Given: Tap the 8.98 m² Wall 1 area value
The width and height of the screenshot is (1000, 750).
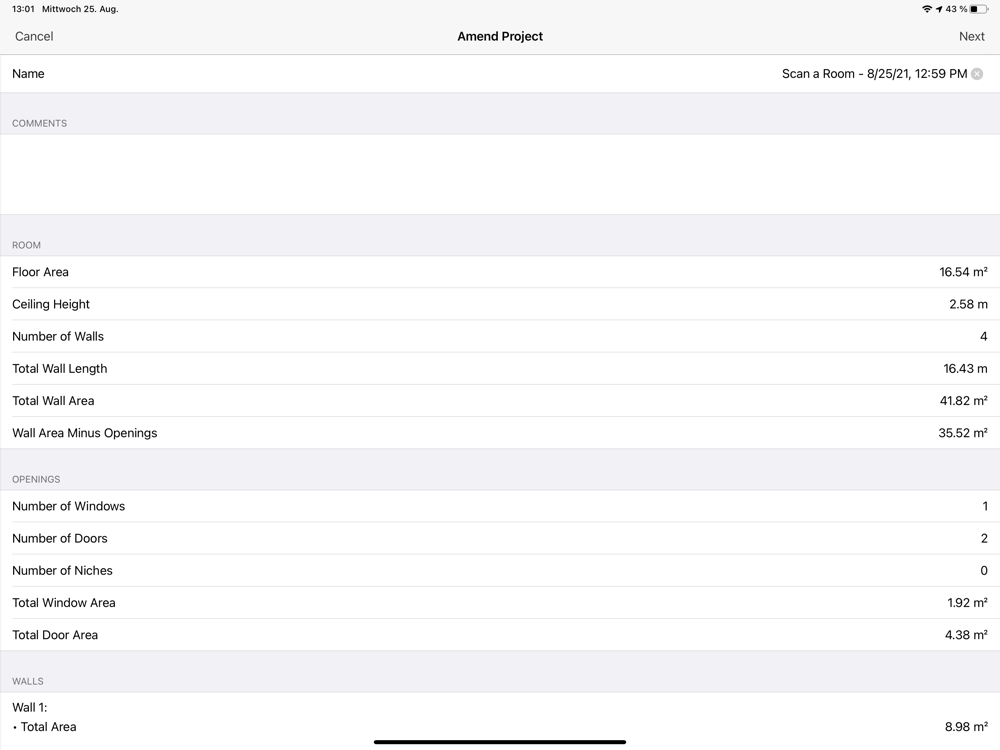Looking at the screenshot, I should pos(966,727).
